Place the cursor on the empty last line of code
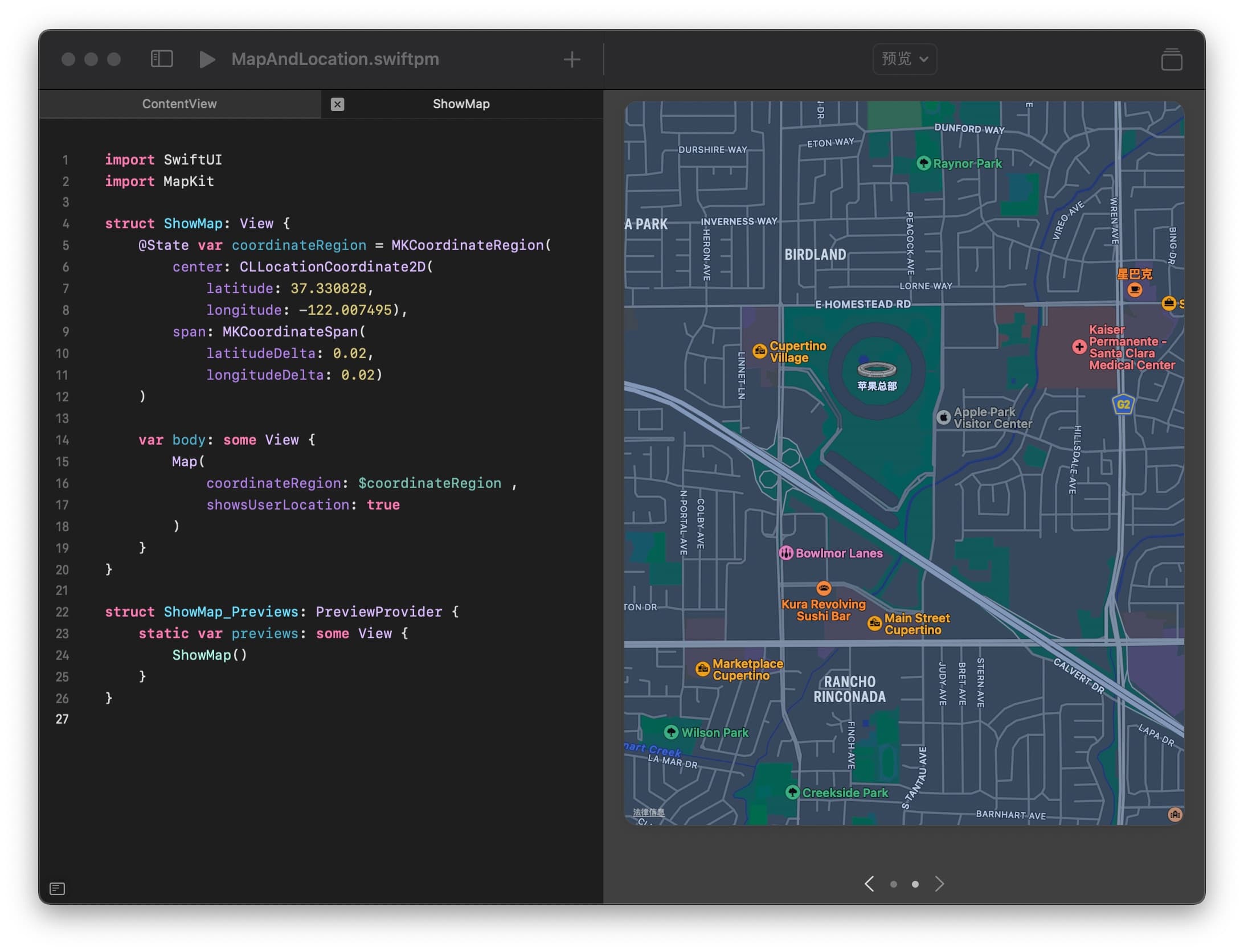 (228, 719)
